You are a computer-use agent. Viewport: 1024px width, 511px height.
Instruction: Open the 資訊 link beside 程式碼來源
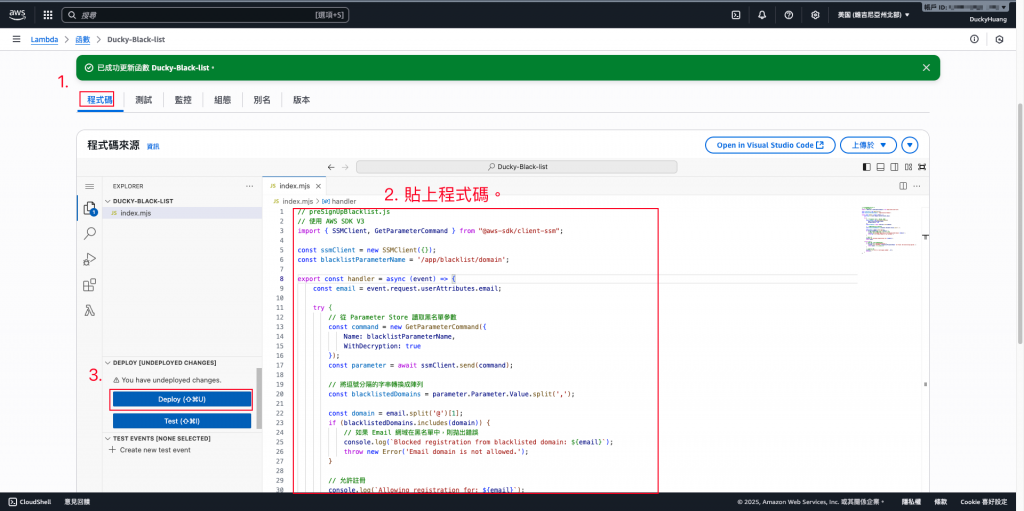tap(153, 146)
